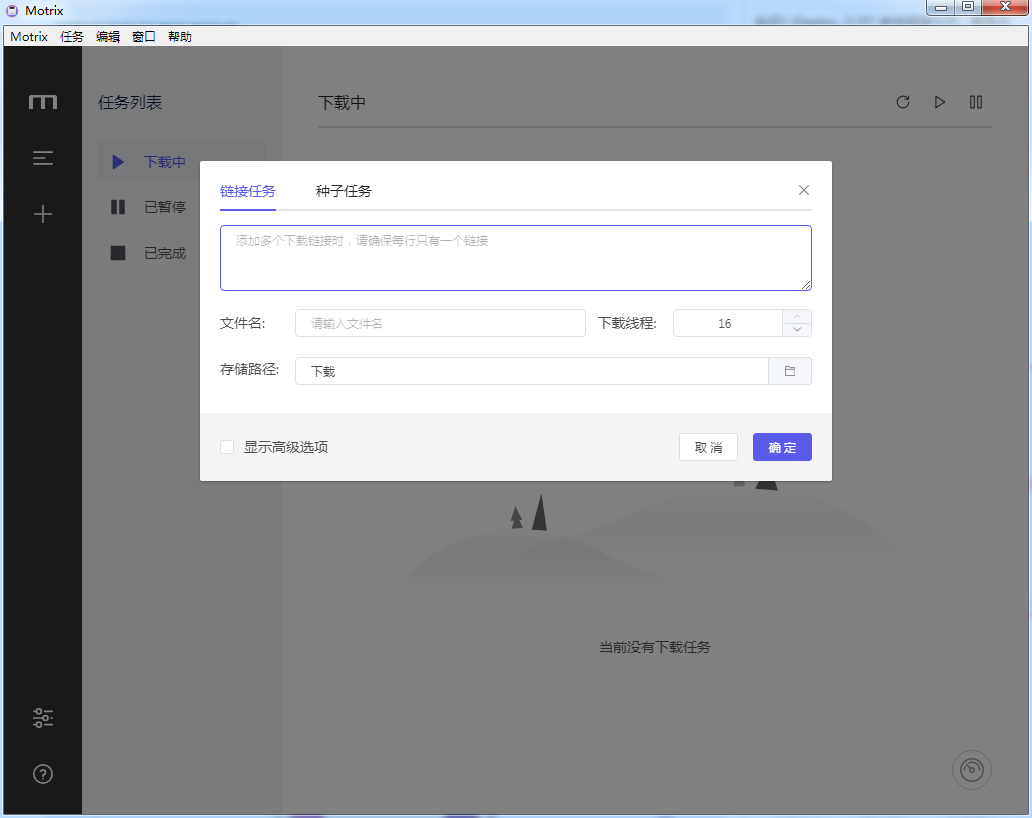Pause all downloads with the pause icon
Screen dimensions: 1032x818
click(975, 102)
